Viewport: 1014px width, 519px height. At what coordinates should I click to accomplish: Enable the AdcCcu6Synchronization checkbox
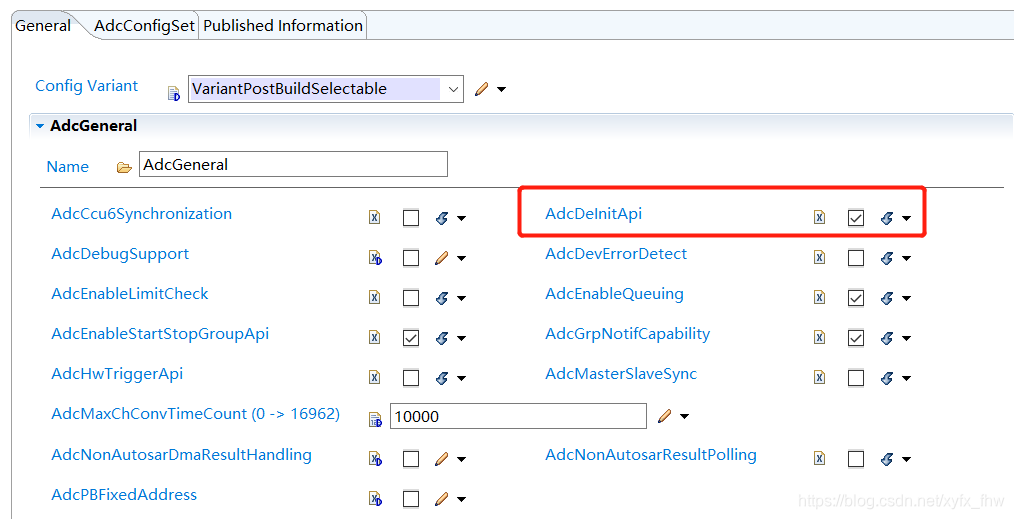411,218
